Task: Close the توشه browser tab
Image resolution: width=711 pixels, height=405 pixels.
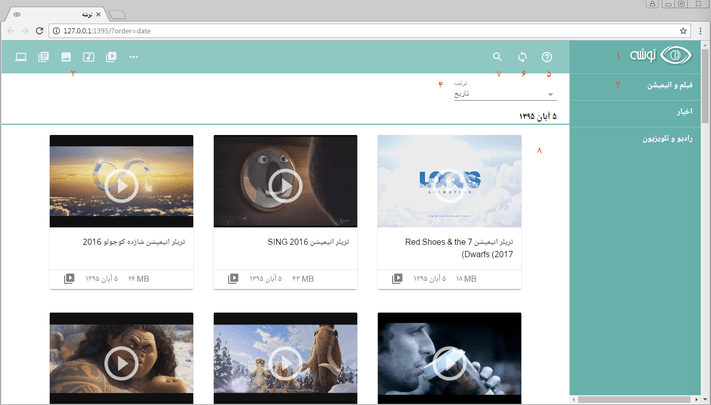Action: pyautogui.click(x=98, y=15)
